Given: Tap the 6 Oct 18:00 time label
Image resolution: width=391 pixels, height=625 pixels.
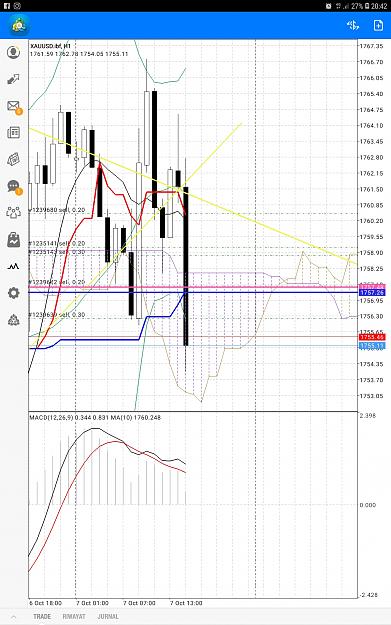Looking at the screenshot, I should 45,603.
